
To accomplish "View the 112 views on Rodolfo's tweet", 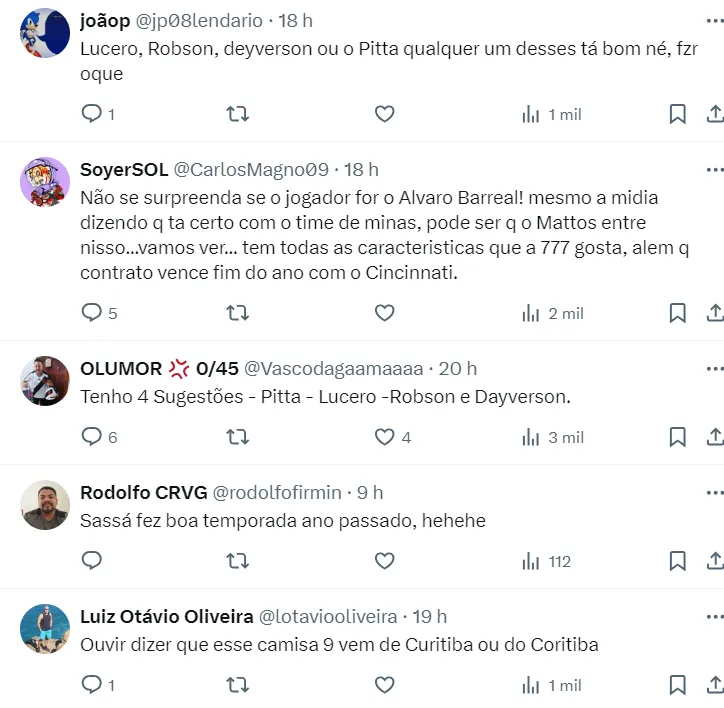I will pos(546,561).
